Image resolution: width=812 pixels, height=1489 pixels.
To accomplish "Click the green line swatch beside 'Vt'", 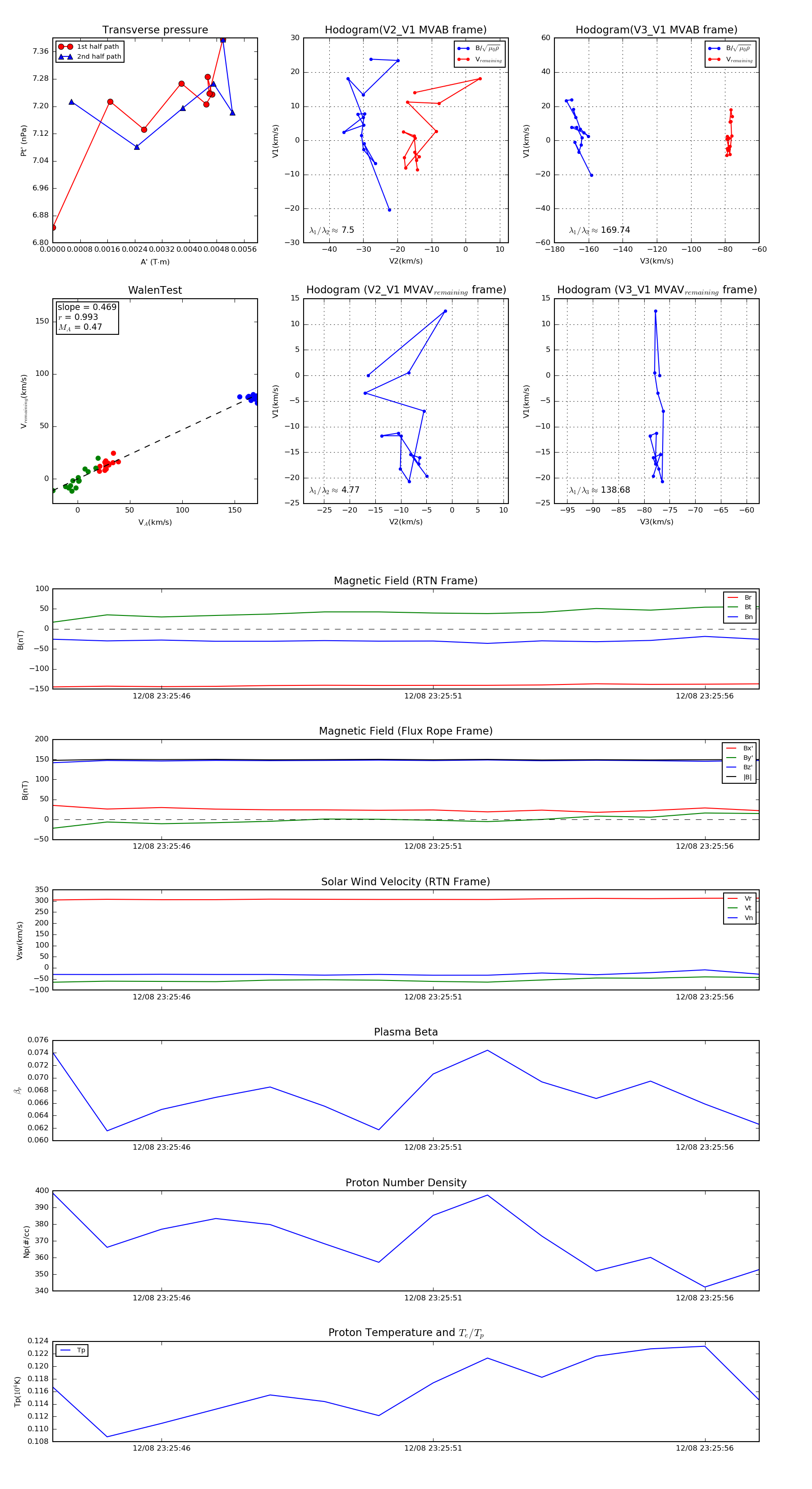I will (732, 908).
